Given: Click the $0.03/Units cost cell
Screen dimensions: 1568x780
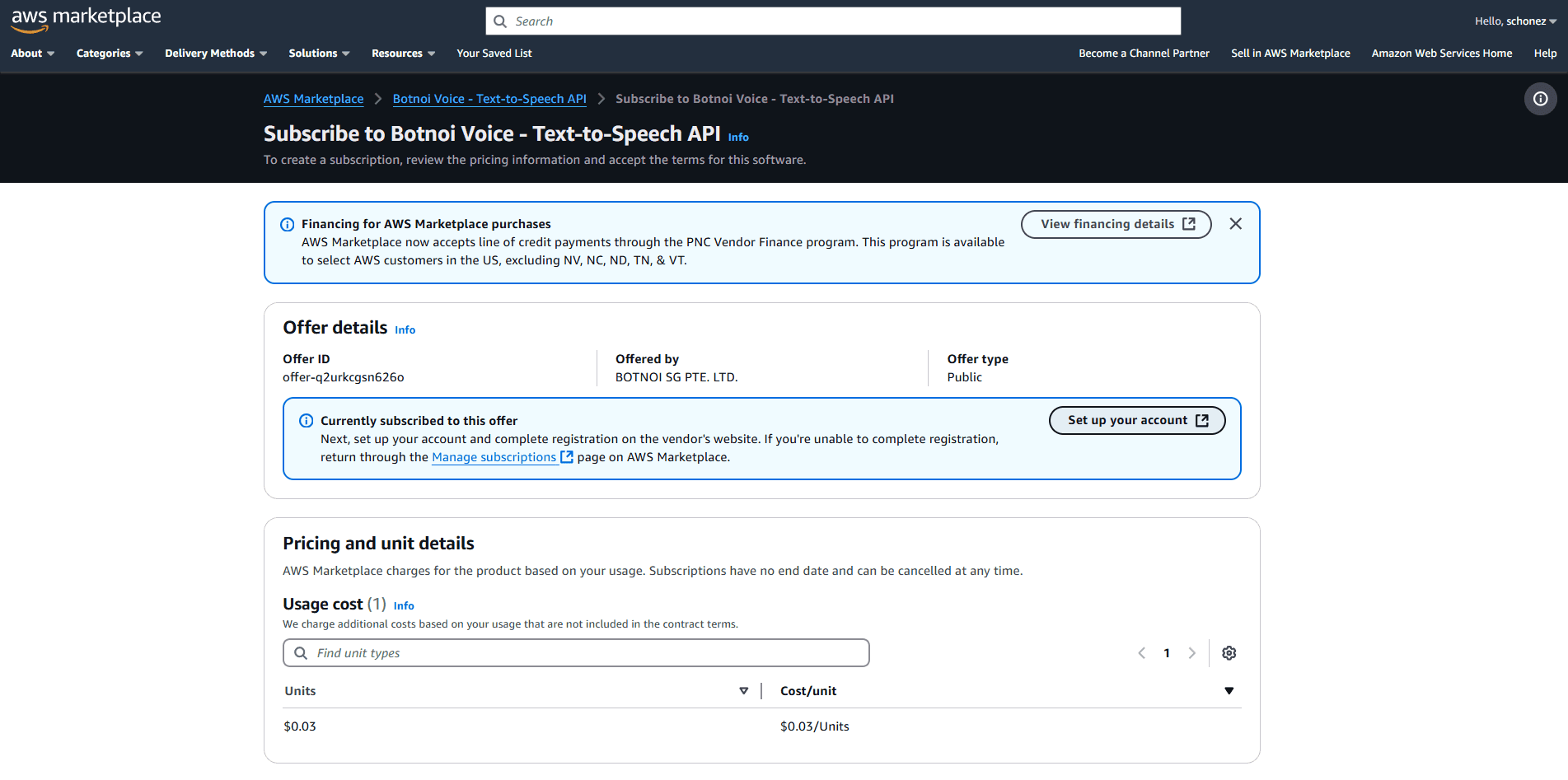Looking at the screenshot, I should coord(814,726).
